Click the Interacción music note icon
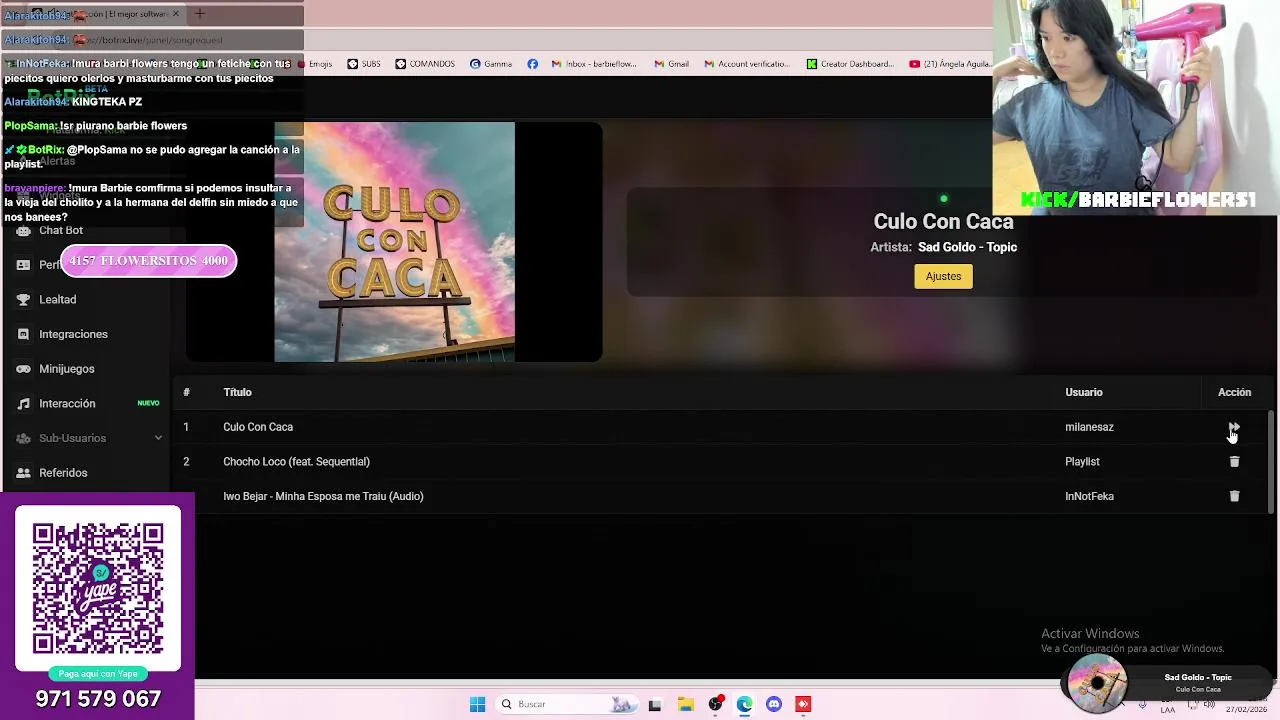 (23, 404)
